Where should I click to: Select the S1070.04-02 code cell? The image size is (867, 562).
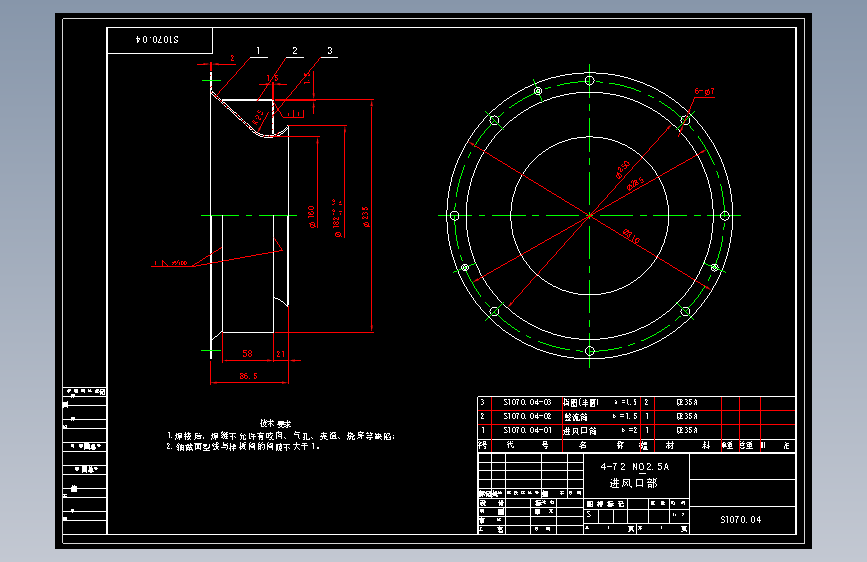[x=527, y=416]
